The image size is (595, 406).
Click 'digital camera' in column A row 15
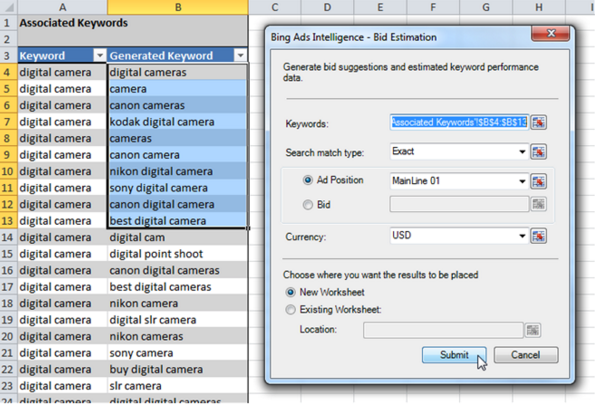pos(62,254)
